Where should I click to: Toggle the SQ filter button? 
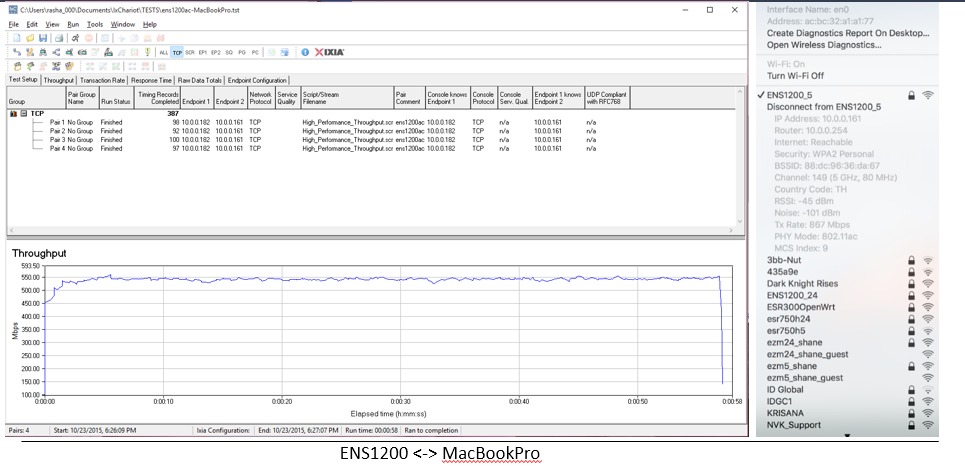229,52
